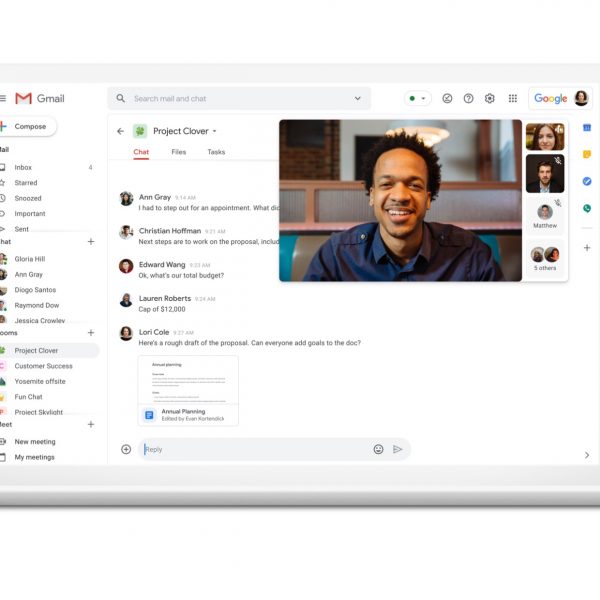
Task: Click the Support help icon
Action: [x=468, y=99]
